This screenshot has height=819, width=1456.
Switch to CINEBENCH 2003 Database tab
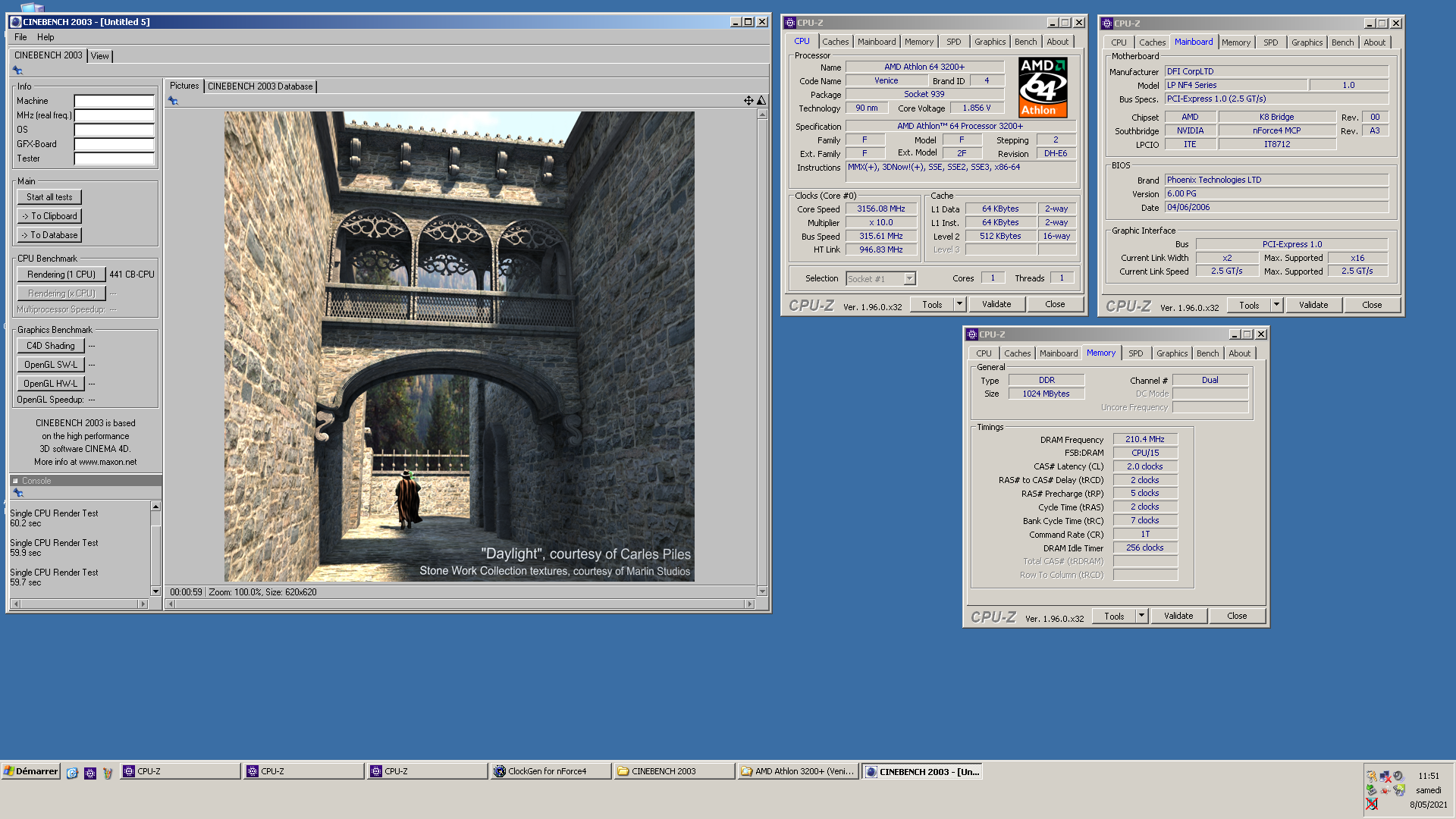pyautogui.click(x=260, y=86)
